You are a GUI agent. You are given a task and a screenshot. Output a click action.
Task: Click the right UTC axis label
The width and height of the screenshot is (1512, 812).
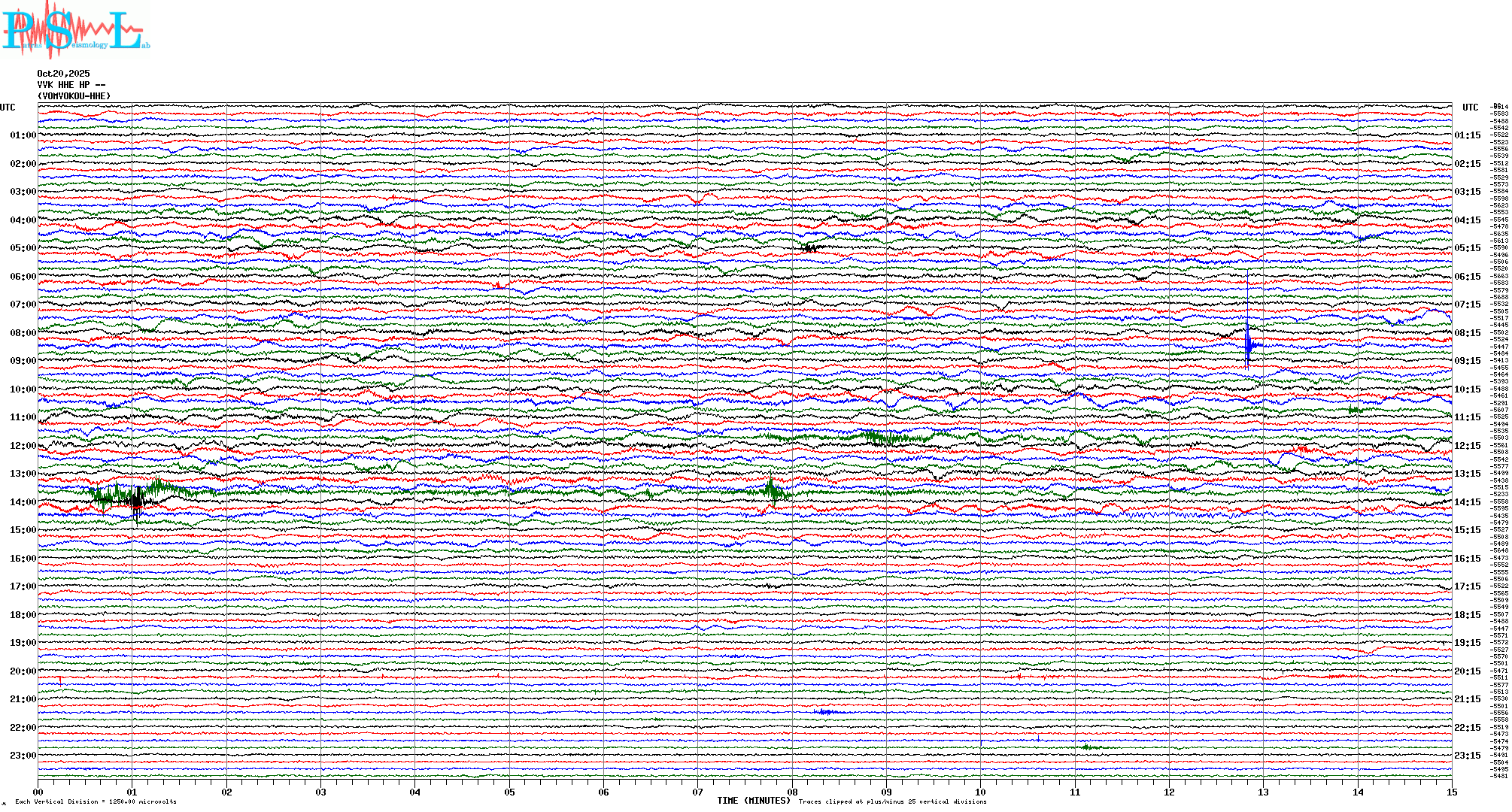pyautogui.click(x=1470, y=108)
